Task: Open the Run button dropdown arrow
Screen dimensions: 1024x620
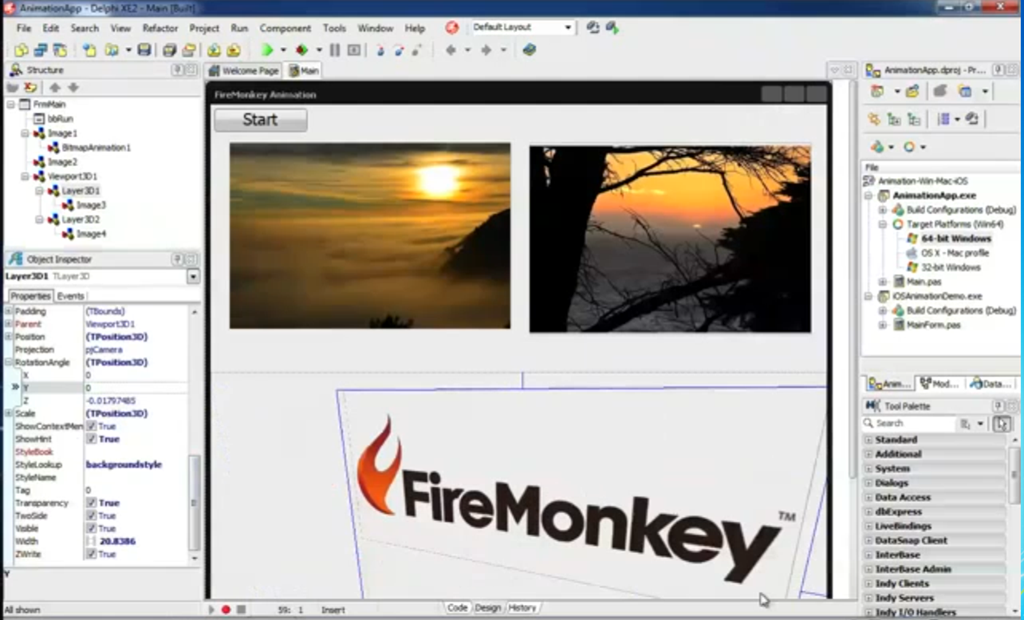Action: pyautogui.click(x=283, y=50)
